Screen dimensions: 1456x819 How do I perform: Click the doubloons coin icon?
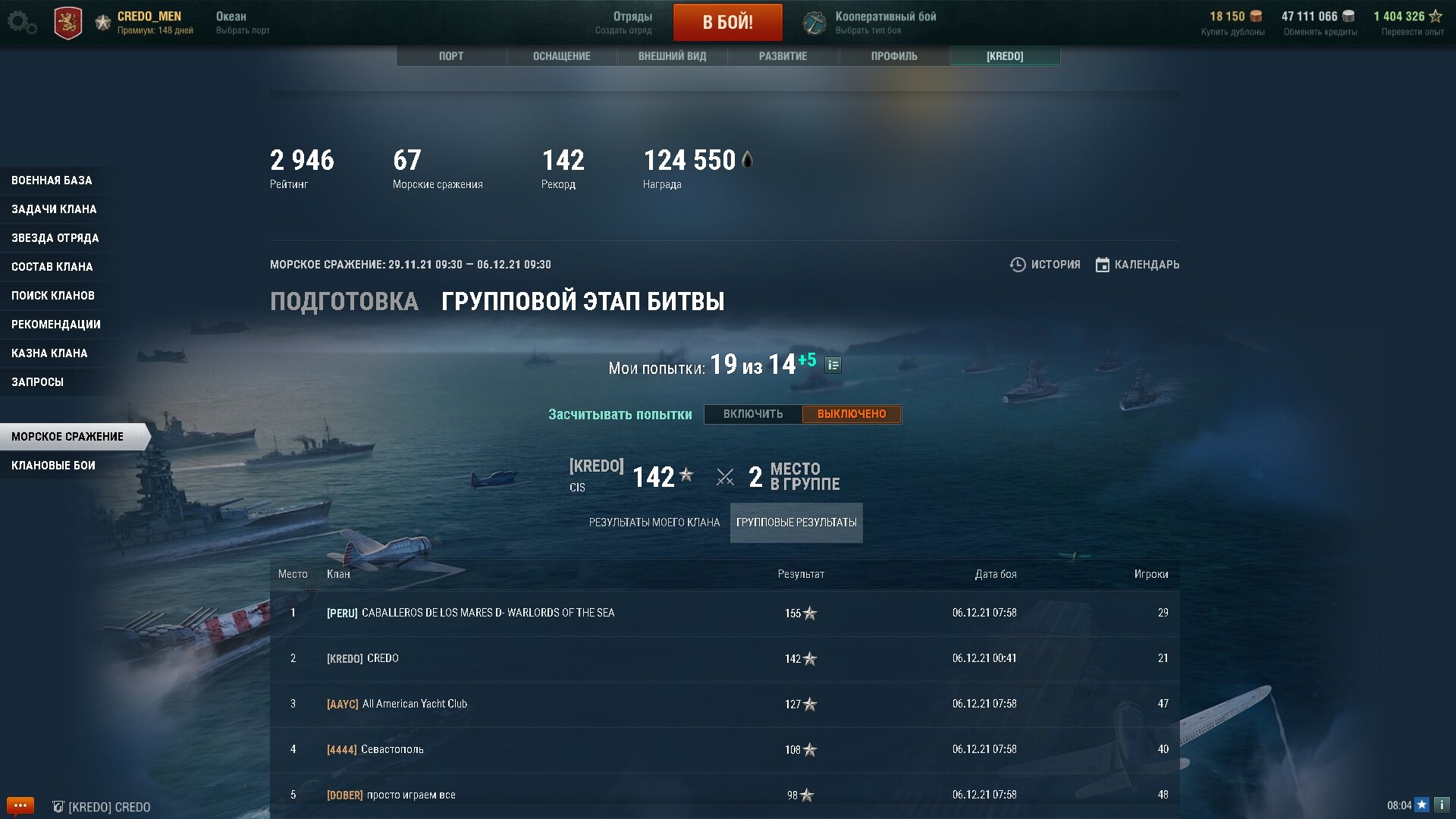[x=1256, y=16]
